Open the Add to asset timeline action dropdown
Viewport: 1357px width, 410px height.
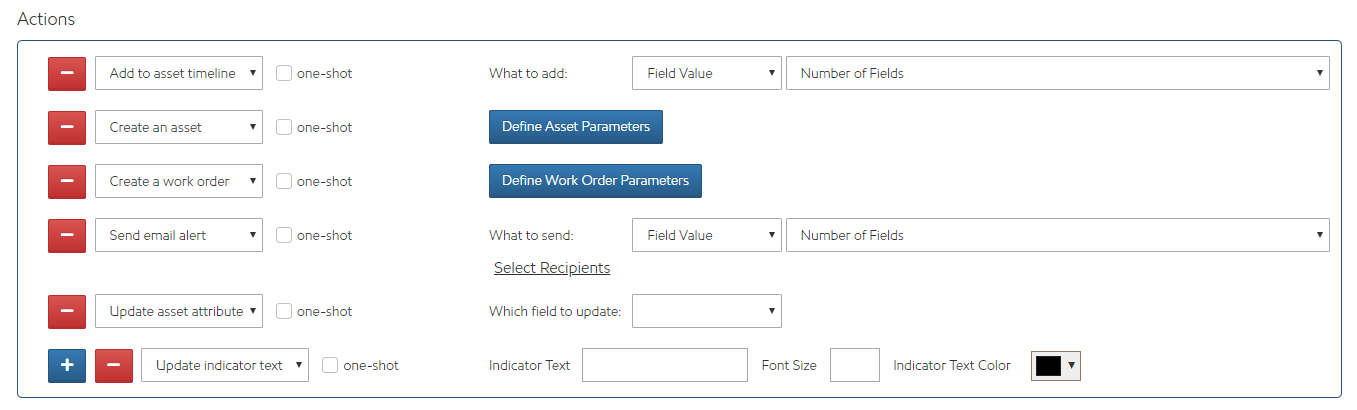click(179, 73)
